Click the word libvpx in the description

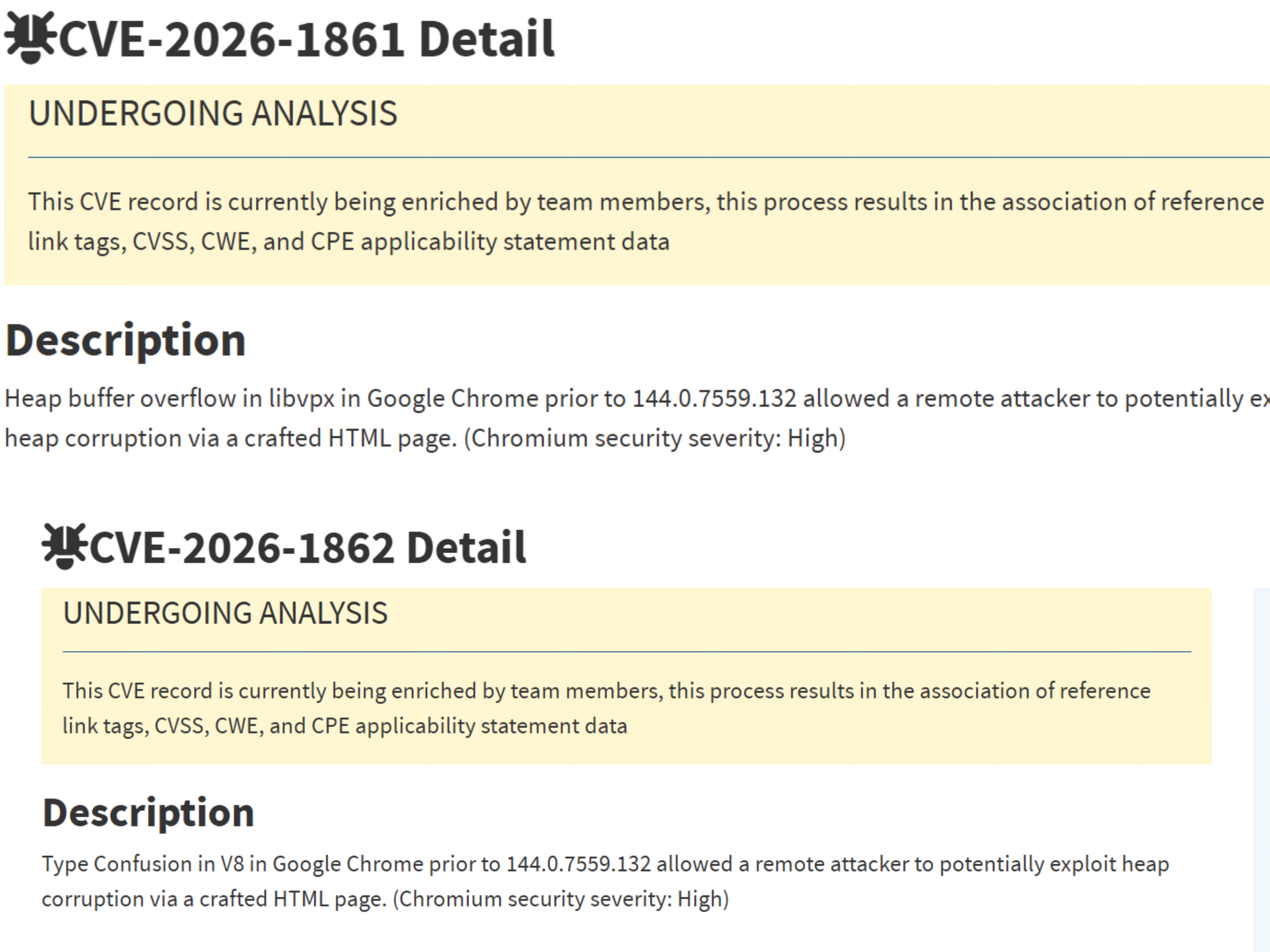[301, 398]
